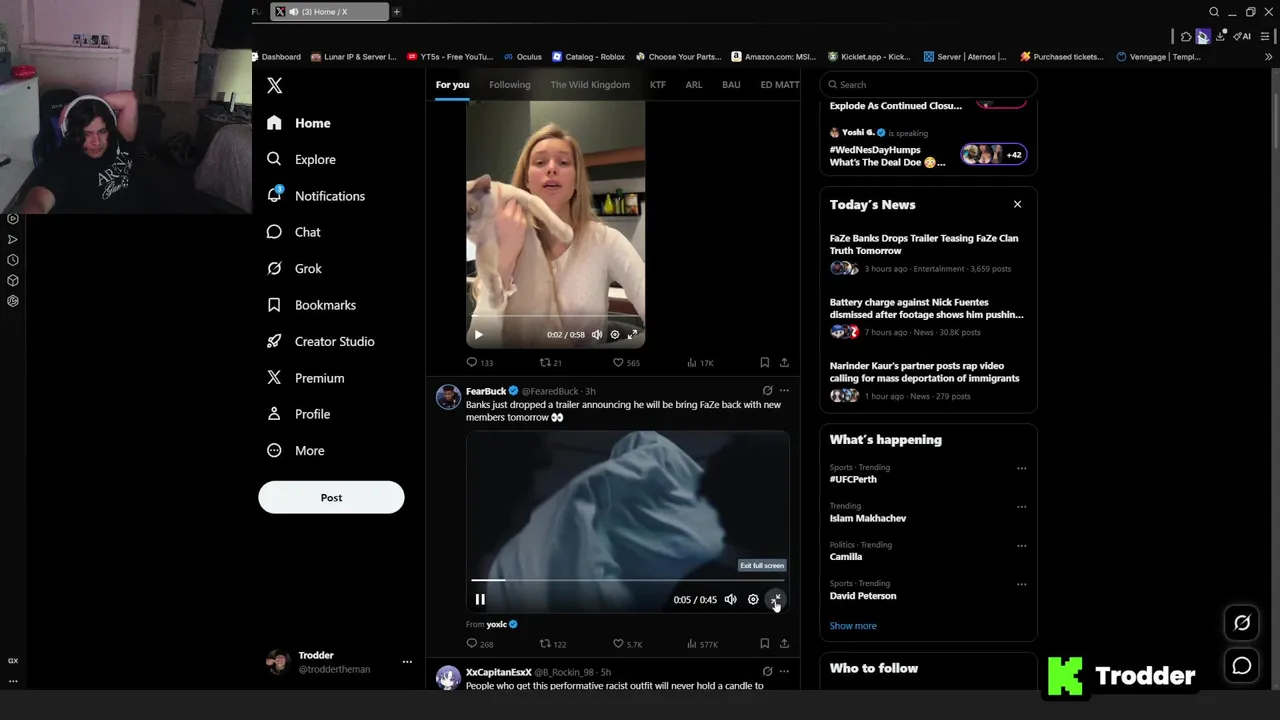Open Premium from the sidebar

(x=305, y=378)
